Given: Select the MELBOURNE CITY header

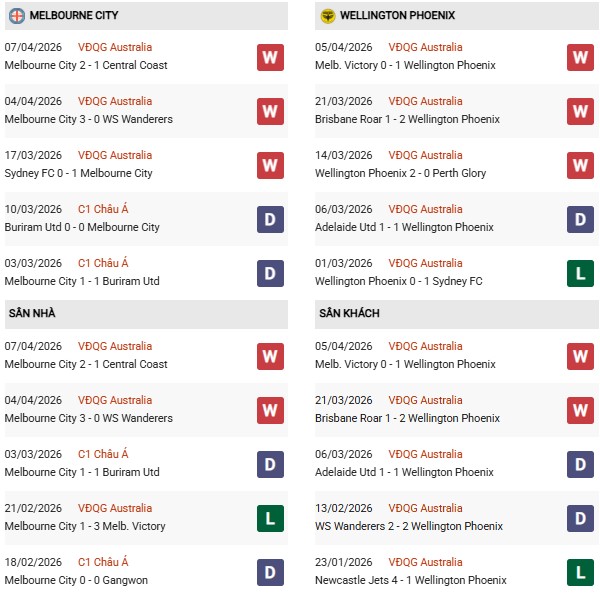Looking at the screenshot, I should click(x=74, y=16).
